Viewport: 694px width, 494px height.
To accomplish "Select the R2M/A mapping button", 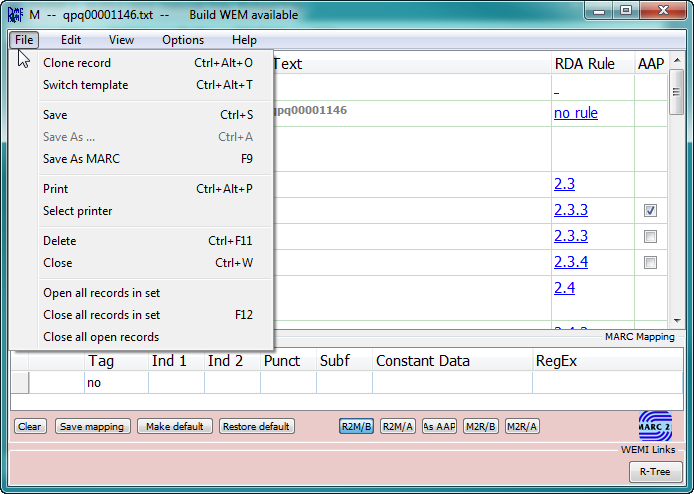I will pos(398,426).
